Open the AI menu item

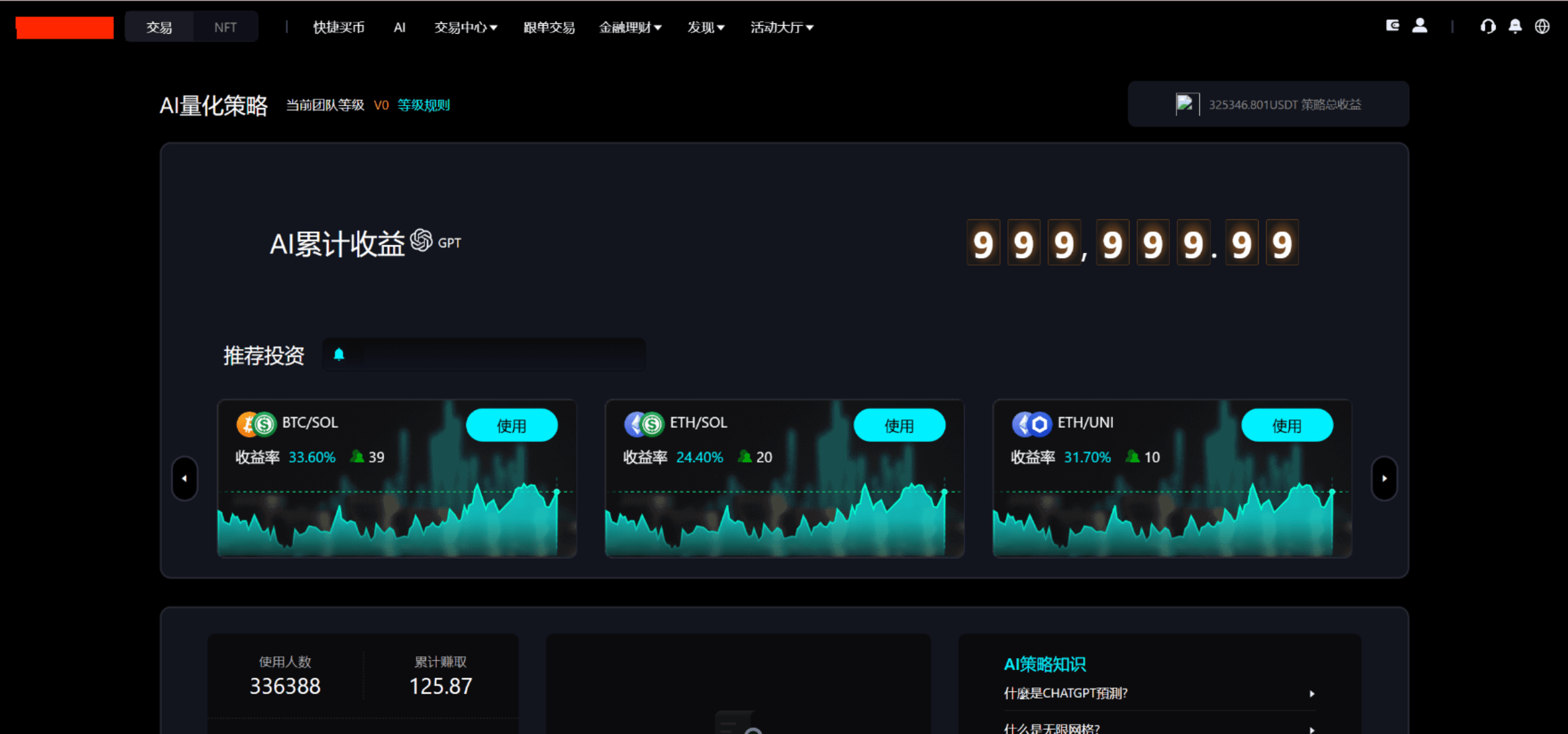coord(399,27)
